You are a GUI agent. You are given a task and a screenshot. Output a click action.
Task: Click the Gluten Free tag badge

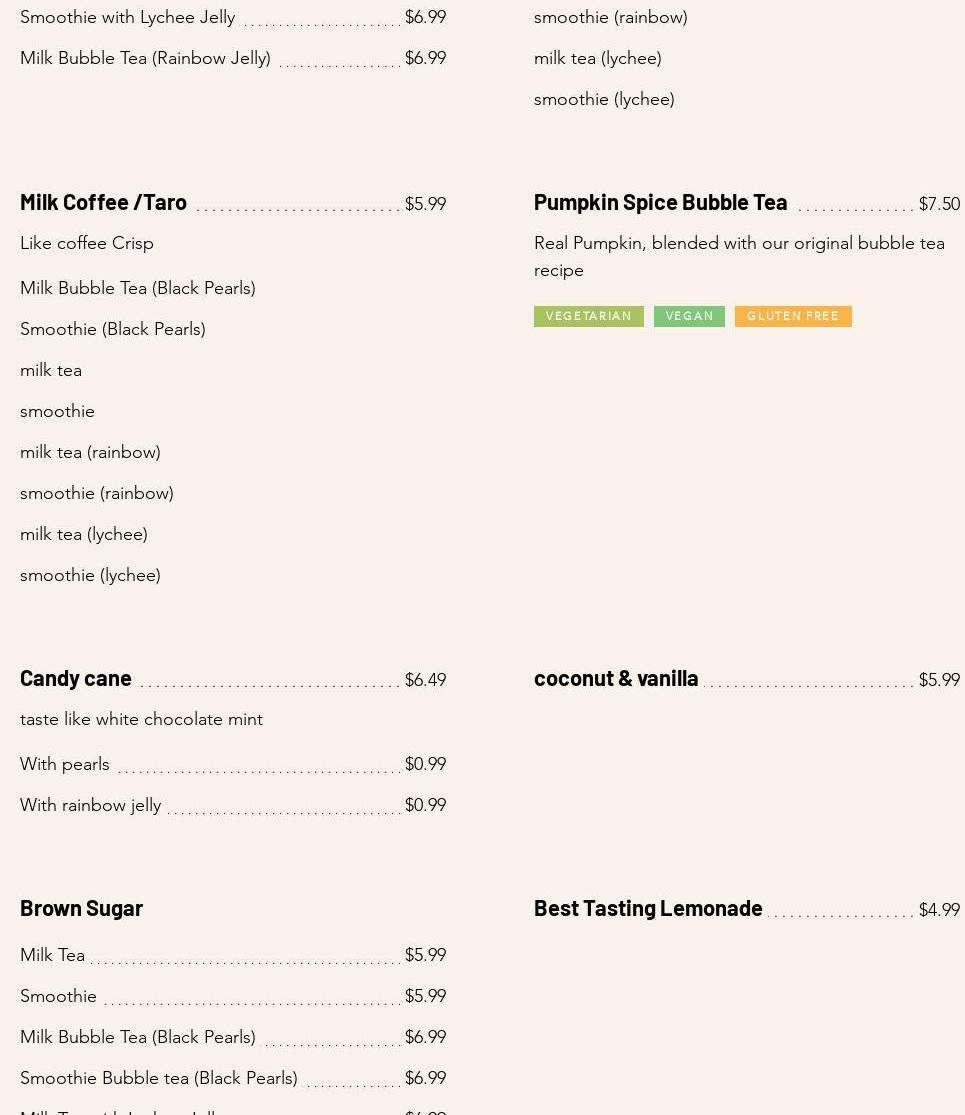tap(793, 316)
